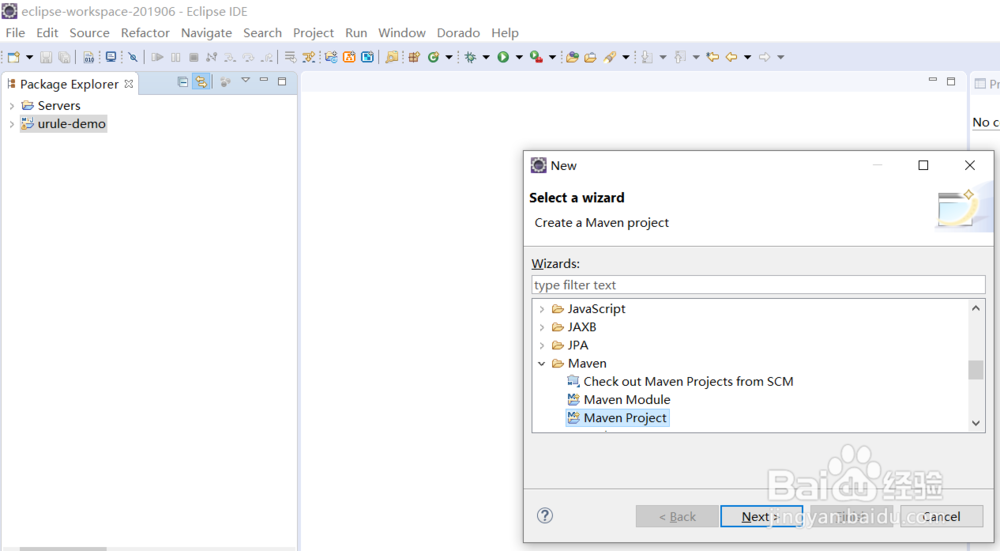Image resolution: width=1000 pixels, height=551 pixels.
Task: Click Cancel in the New dialog
Action: [941, 516]
